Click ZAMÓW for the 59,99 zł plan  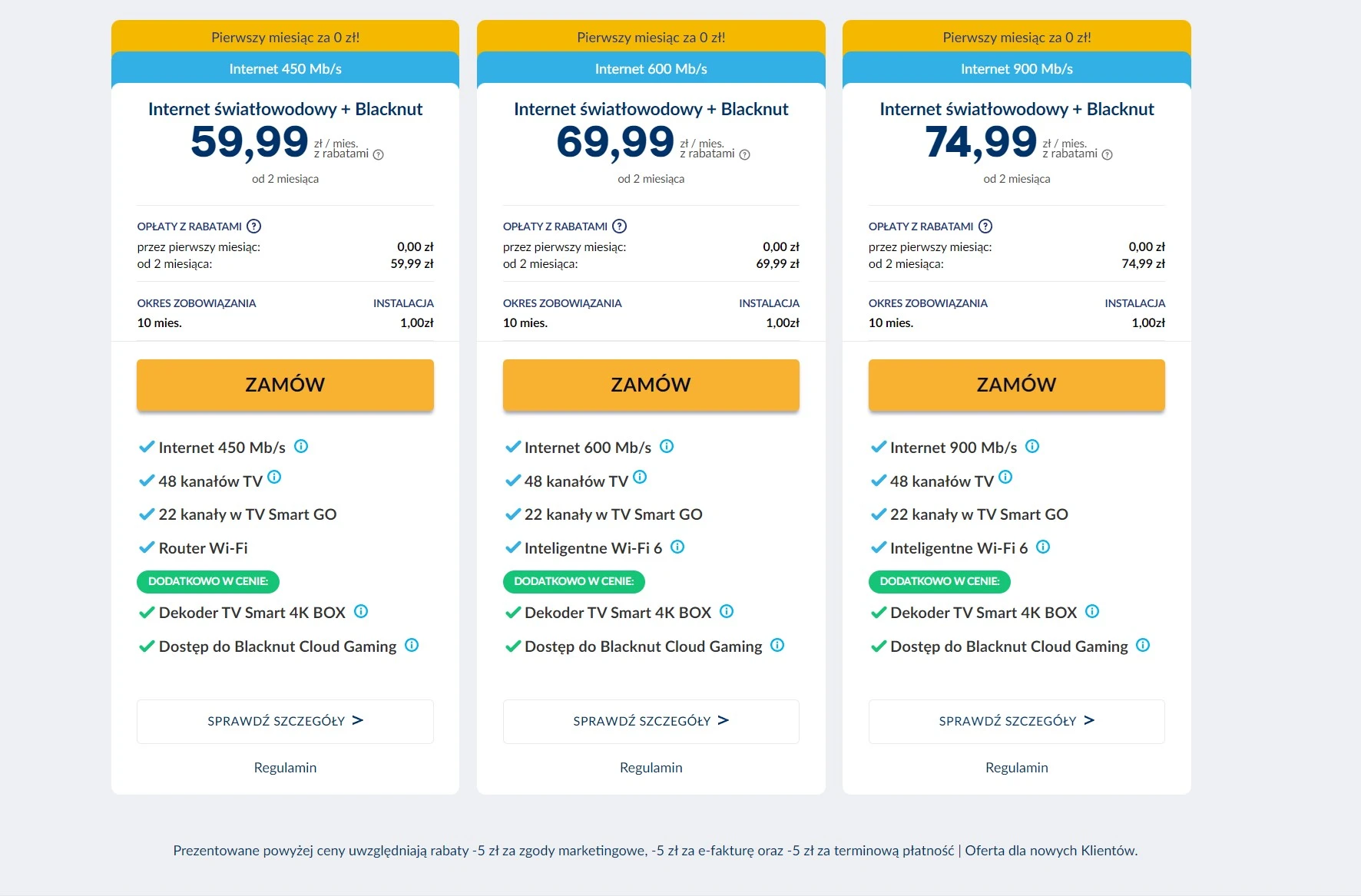click(x=285, y=385)
